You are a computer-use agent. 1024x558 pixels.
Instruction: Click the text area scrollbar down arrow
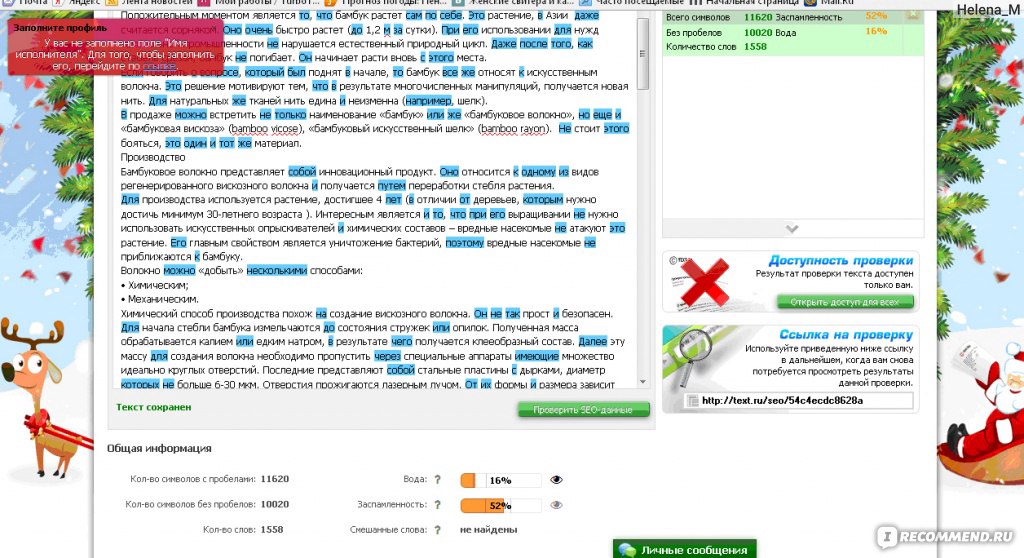point(643,382)
